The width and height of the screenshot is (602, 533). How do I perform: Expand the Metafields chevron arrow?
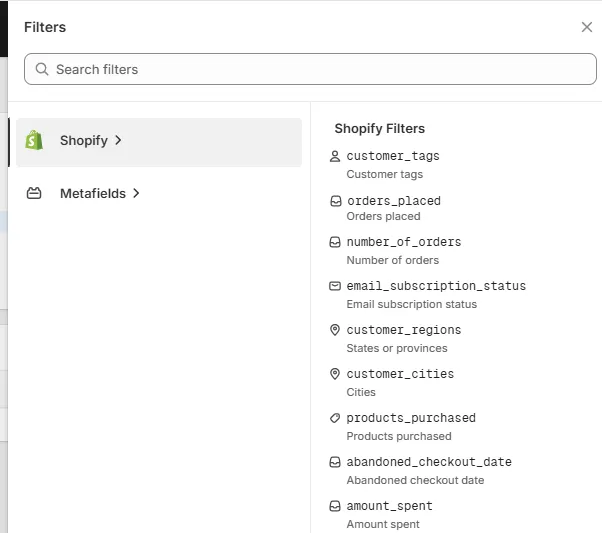click(x=136, y=193)
